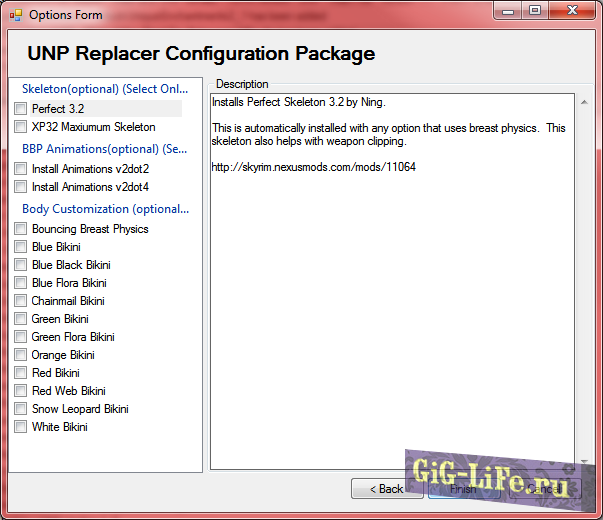The width and height of the screenshot is (603, 520).
Task: Click inside the Description text box
Action: tap(392, 300)
